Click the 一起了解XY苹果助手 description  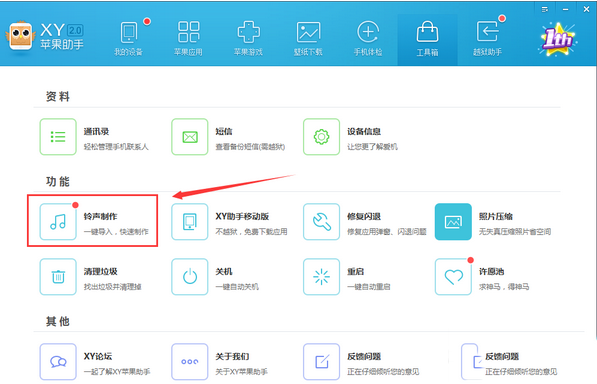[x=117, y=372]
